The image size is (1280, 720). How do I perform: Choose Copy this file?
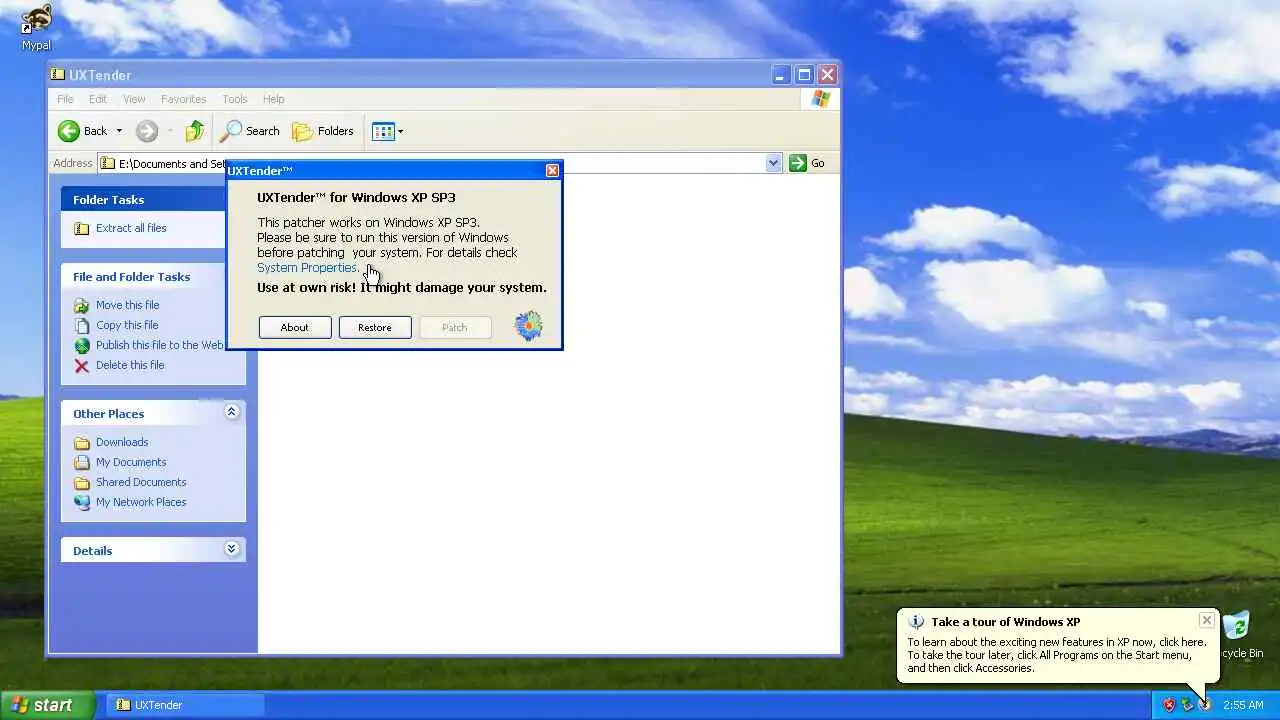(x=127, y=325)
